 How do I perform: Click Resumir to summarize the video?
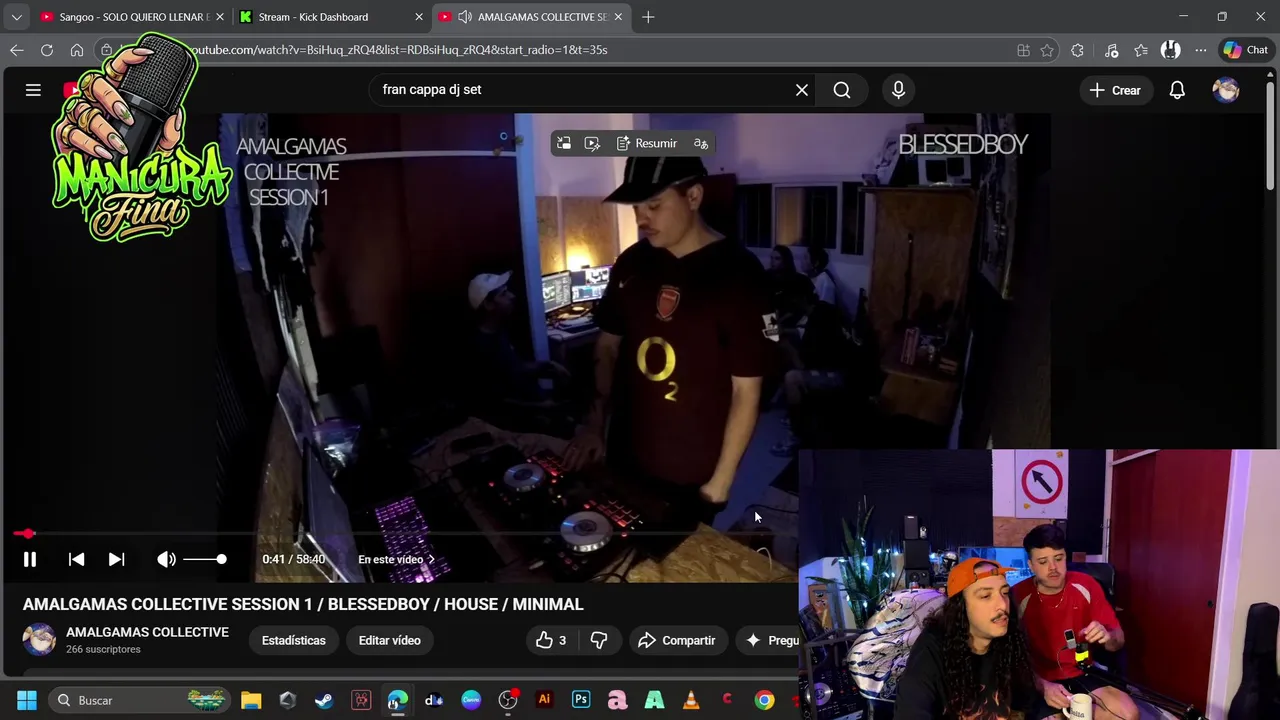(x=647, y=144)
